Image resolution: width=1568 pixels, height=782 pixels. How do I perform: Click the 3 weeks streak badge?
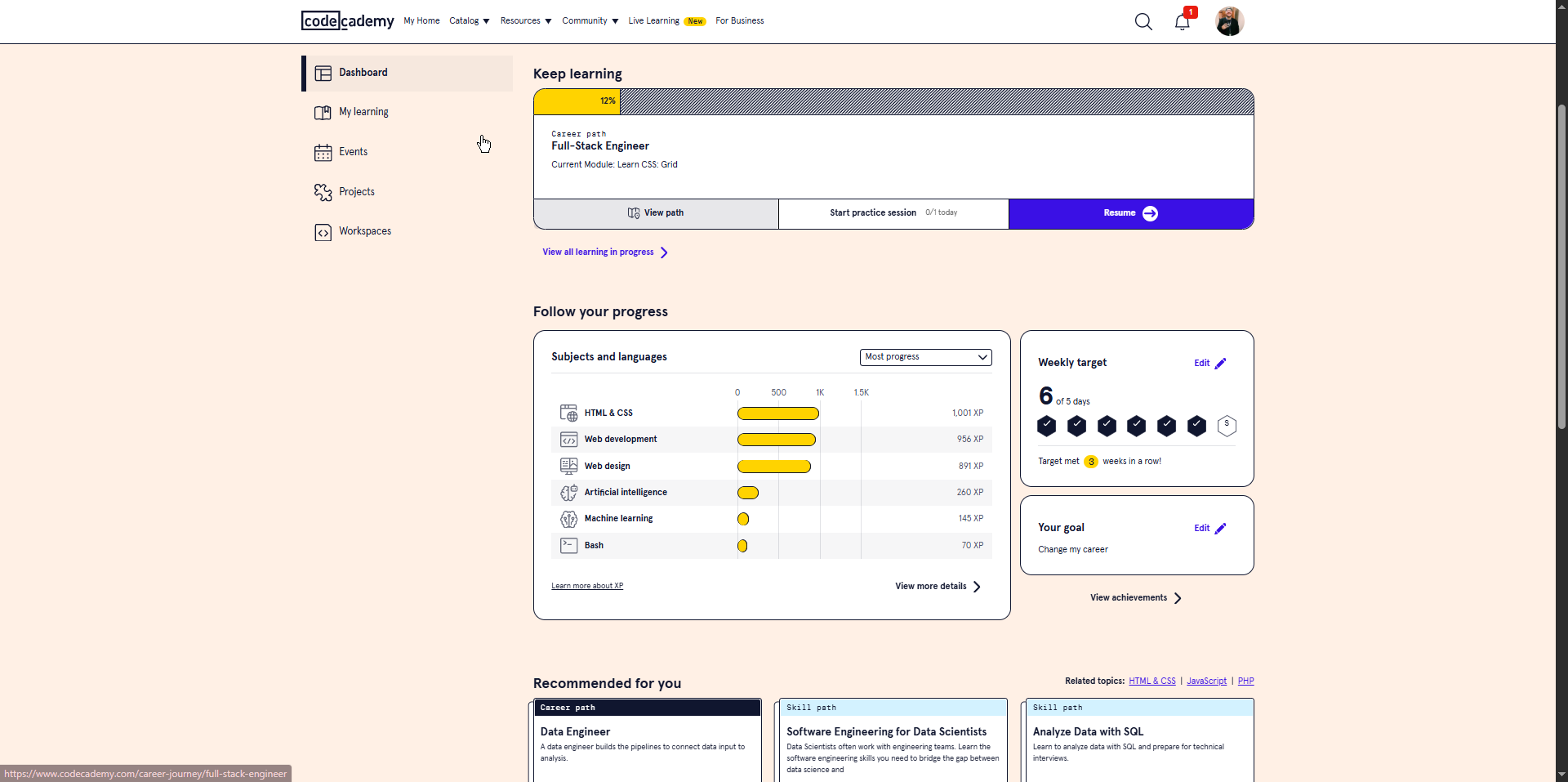coord(1091,462)
